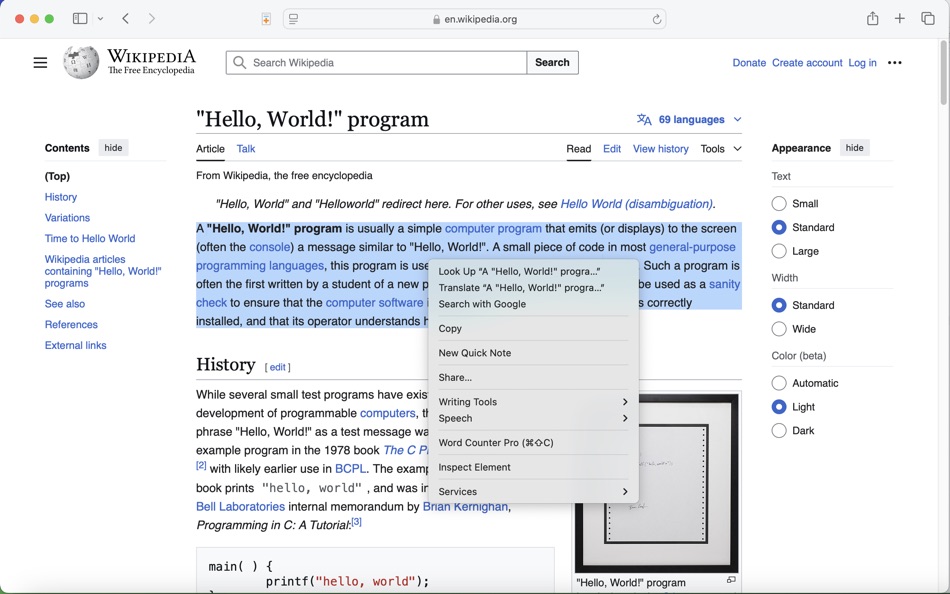
Task: Expand Speech submenu
Action: coord(533,418)
